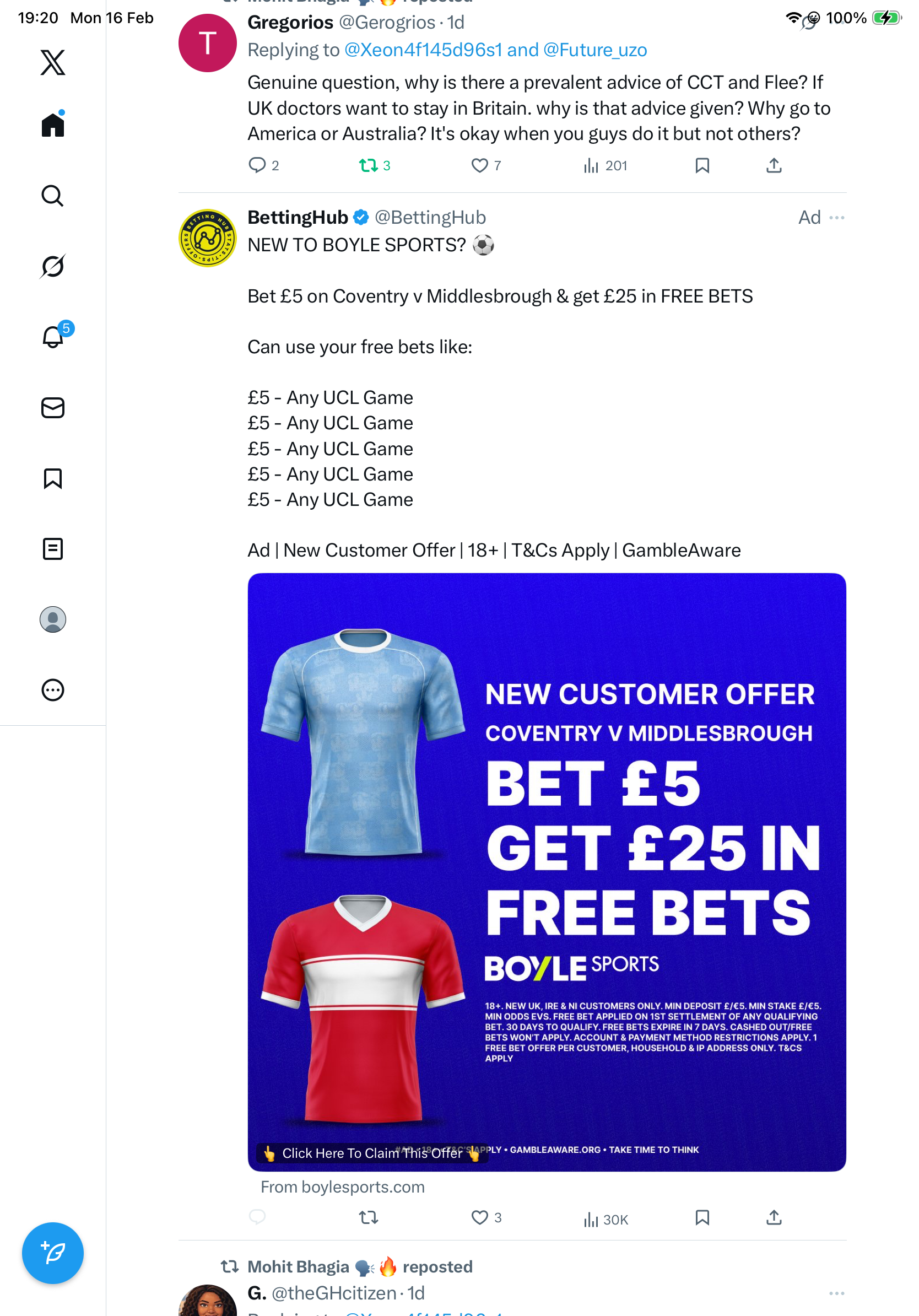The height and width of the screenshot is (1316, 919).
Task: Open Messages envelope in sidebar
Action: (53, 408)
